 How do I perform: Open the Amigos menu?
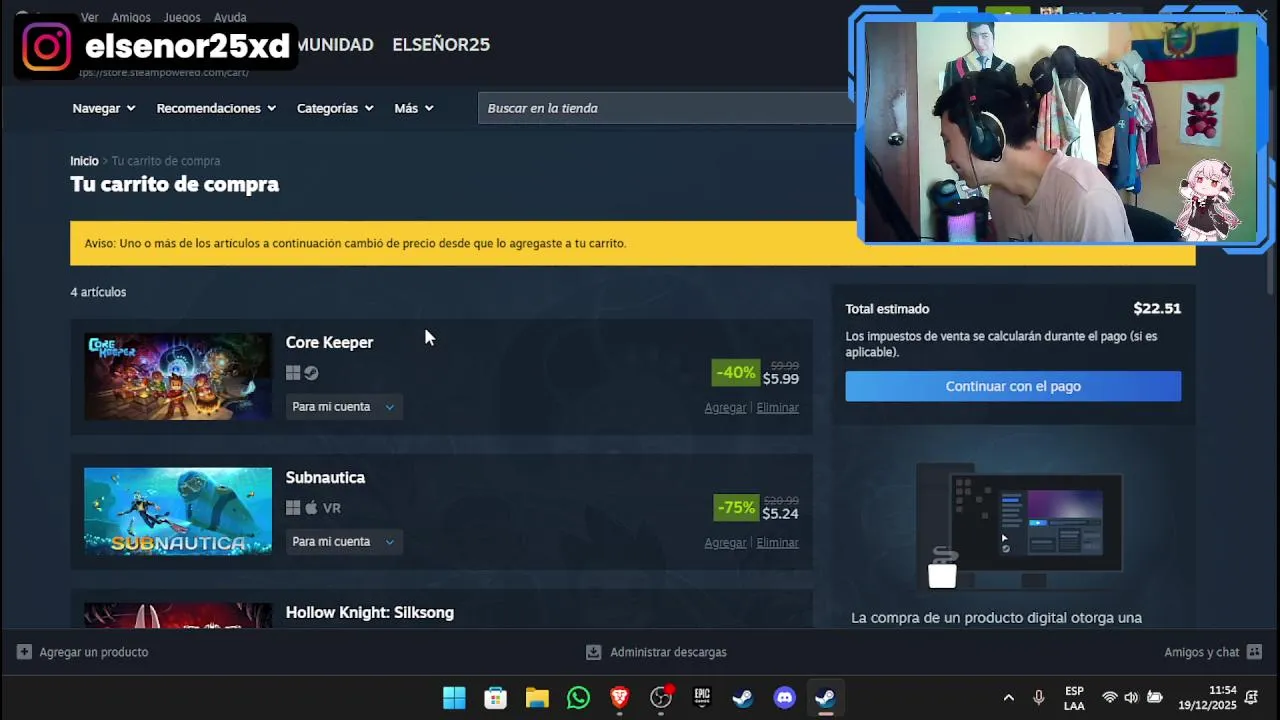tap(131, 17)
